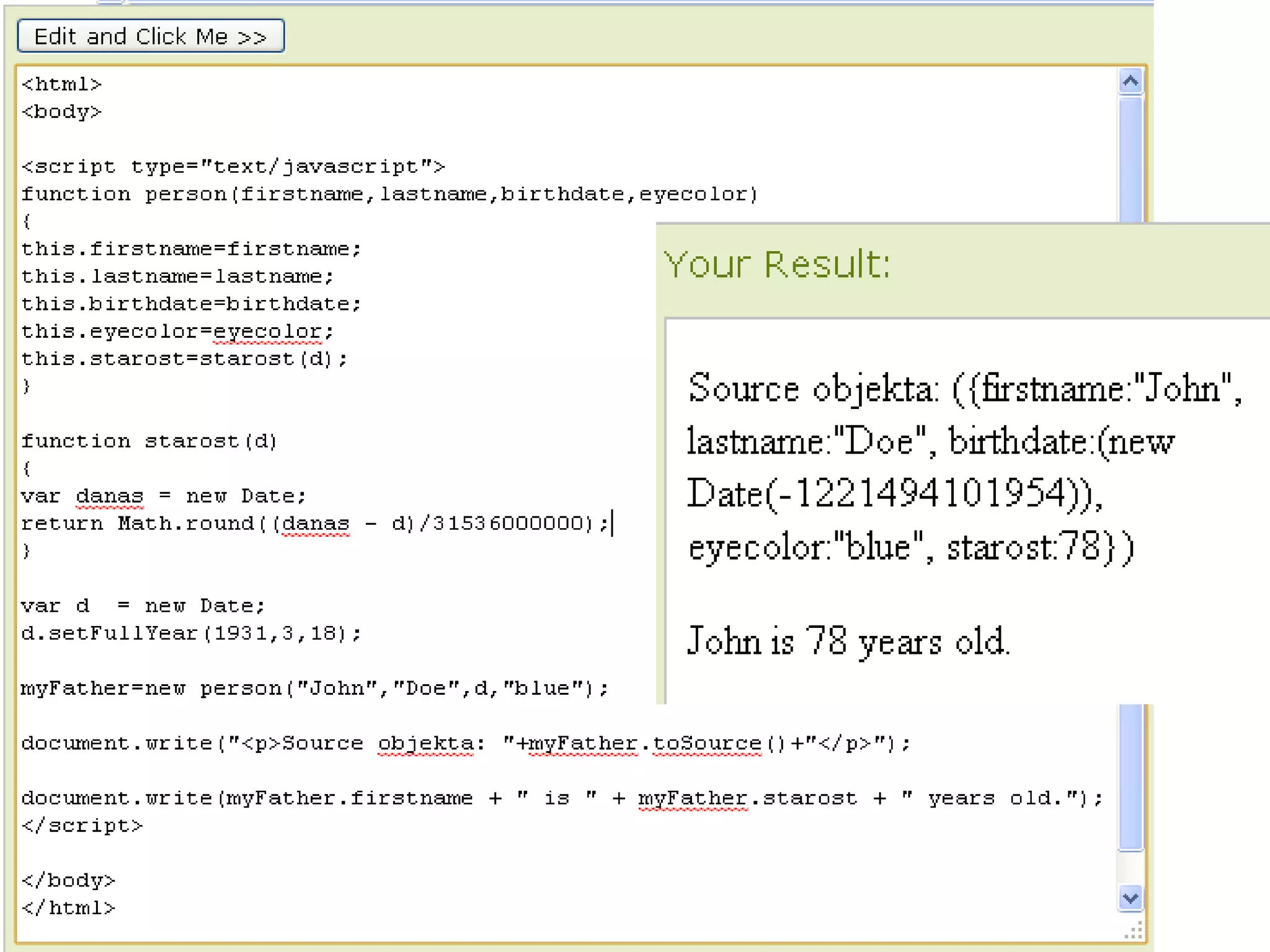Click the code editor scroll down arrow

(1130, 897)
